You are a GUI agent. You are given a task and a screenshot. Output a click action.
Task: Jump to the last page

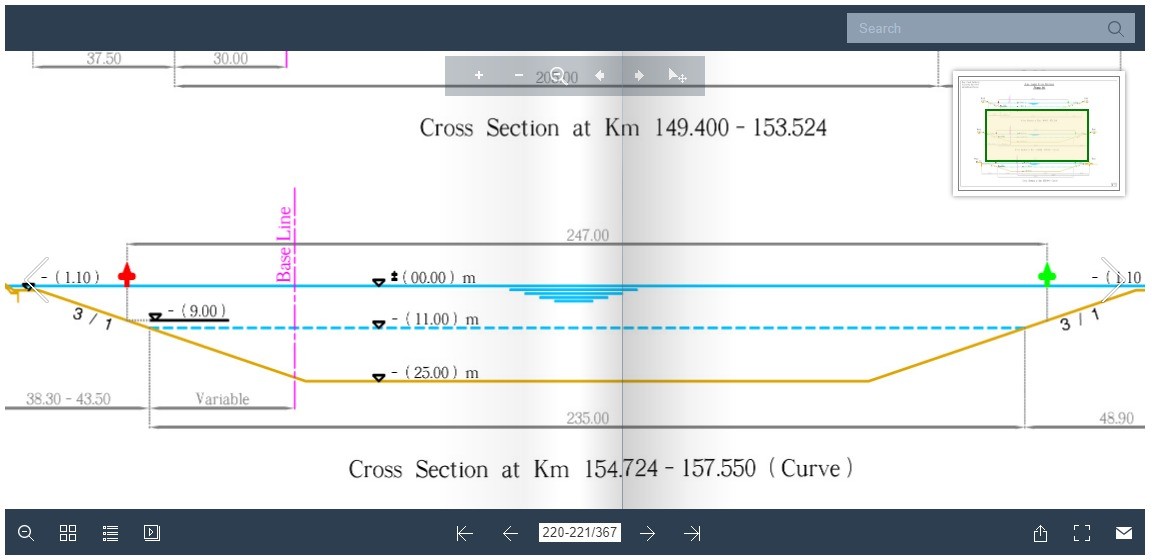pos(692,533)
